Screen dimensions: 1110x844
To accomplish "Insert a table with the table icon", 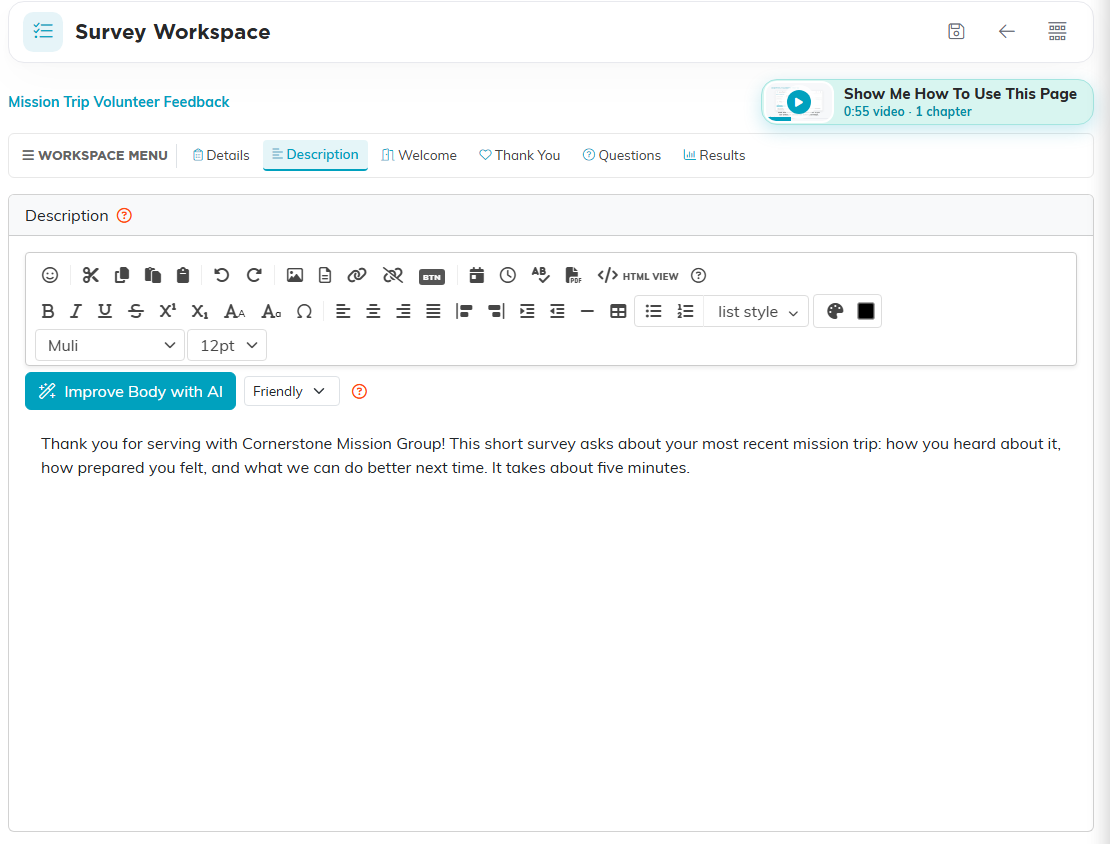I will click(618, 311).
